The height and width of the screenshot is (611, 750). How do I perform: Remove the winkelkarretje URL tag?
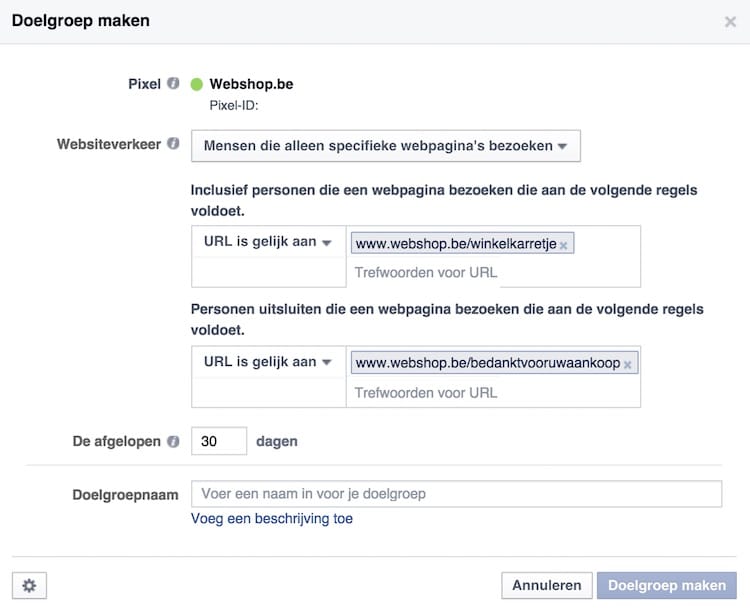pos(563,245)
